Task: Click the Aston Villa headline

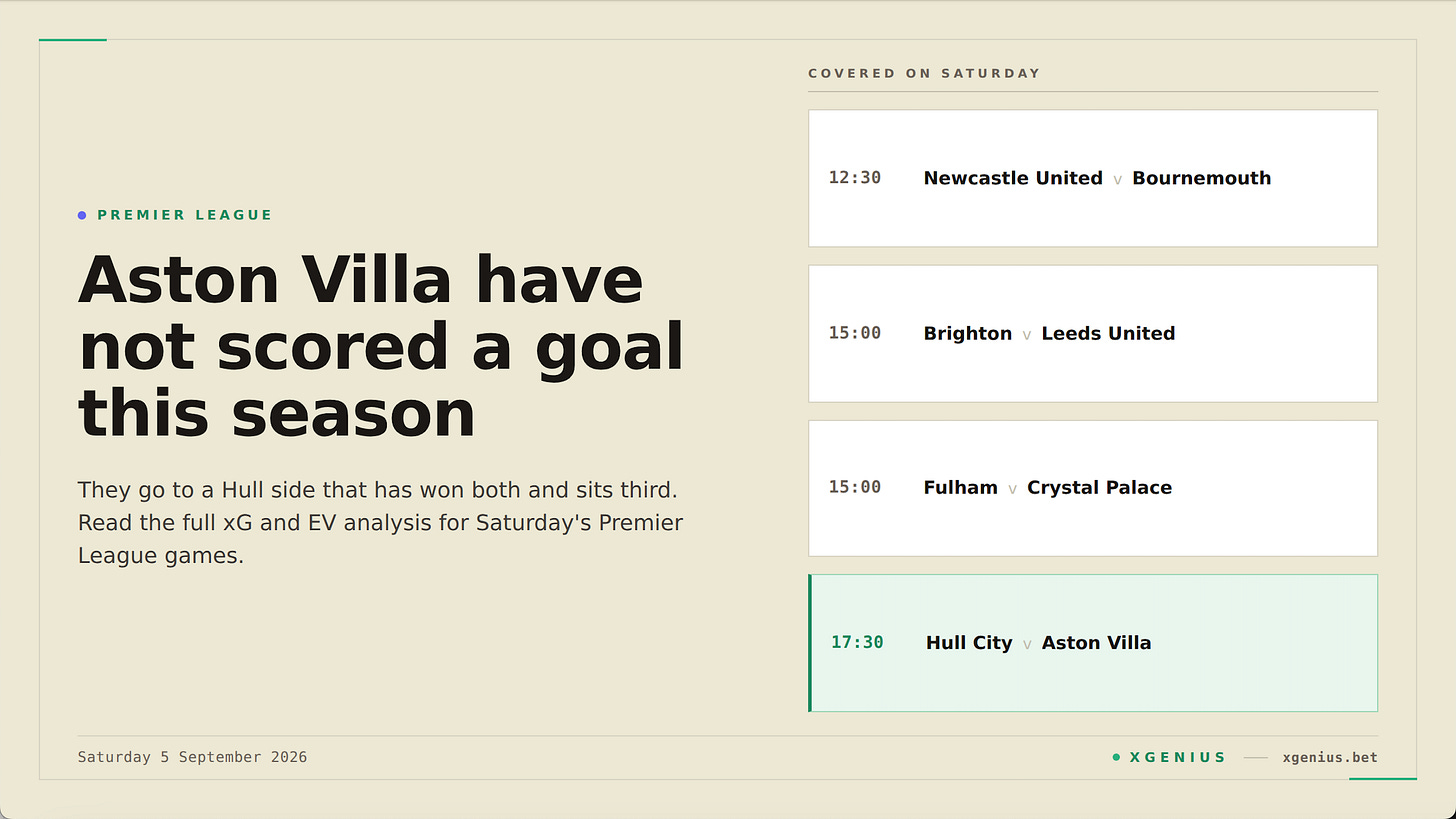Action: pos(381,346)
